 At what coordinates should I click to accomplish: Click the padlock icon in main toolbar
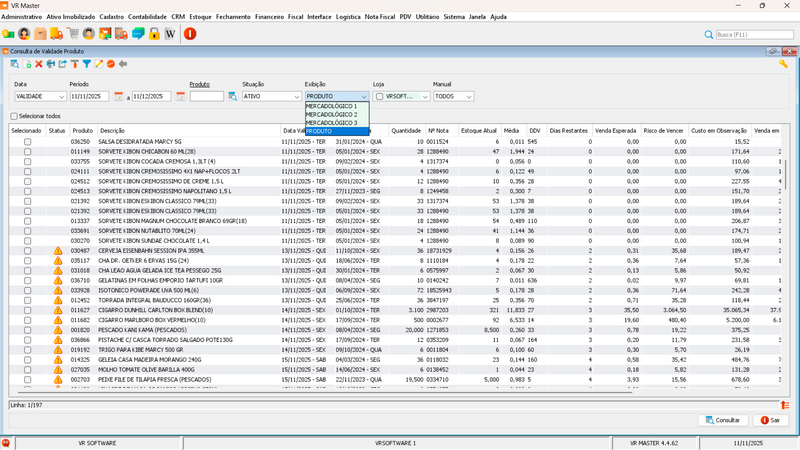point(154,34)
